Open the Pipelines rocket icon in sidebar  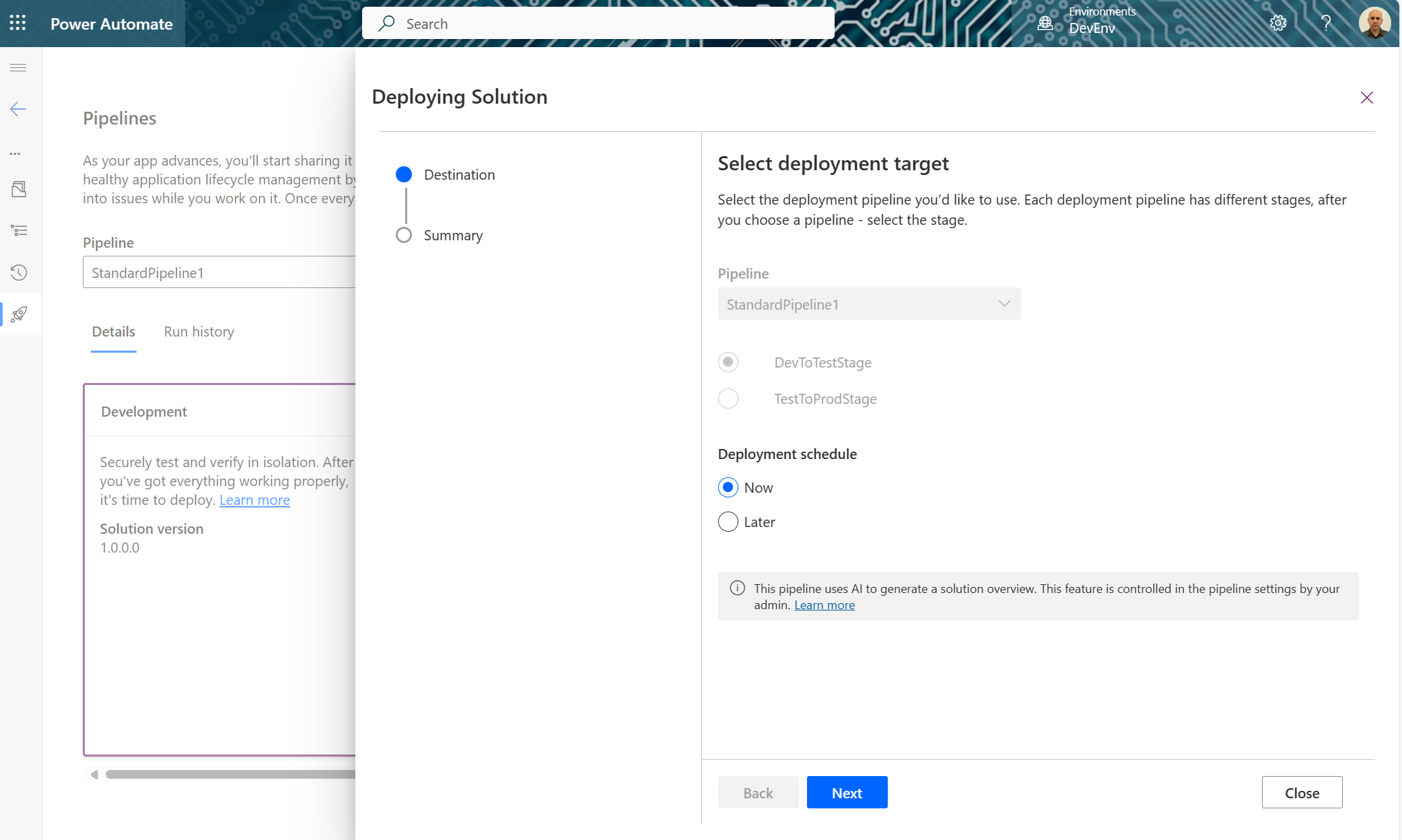[x=19, y=314]
